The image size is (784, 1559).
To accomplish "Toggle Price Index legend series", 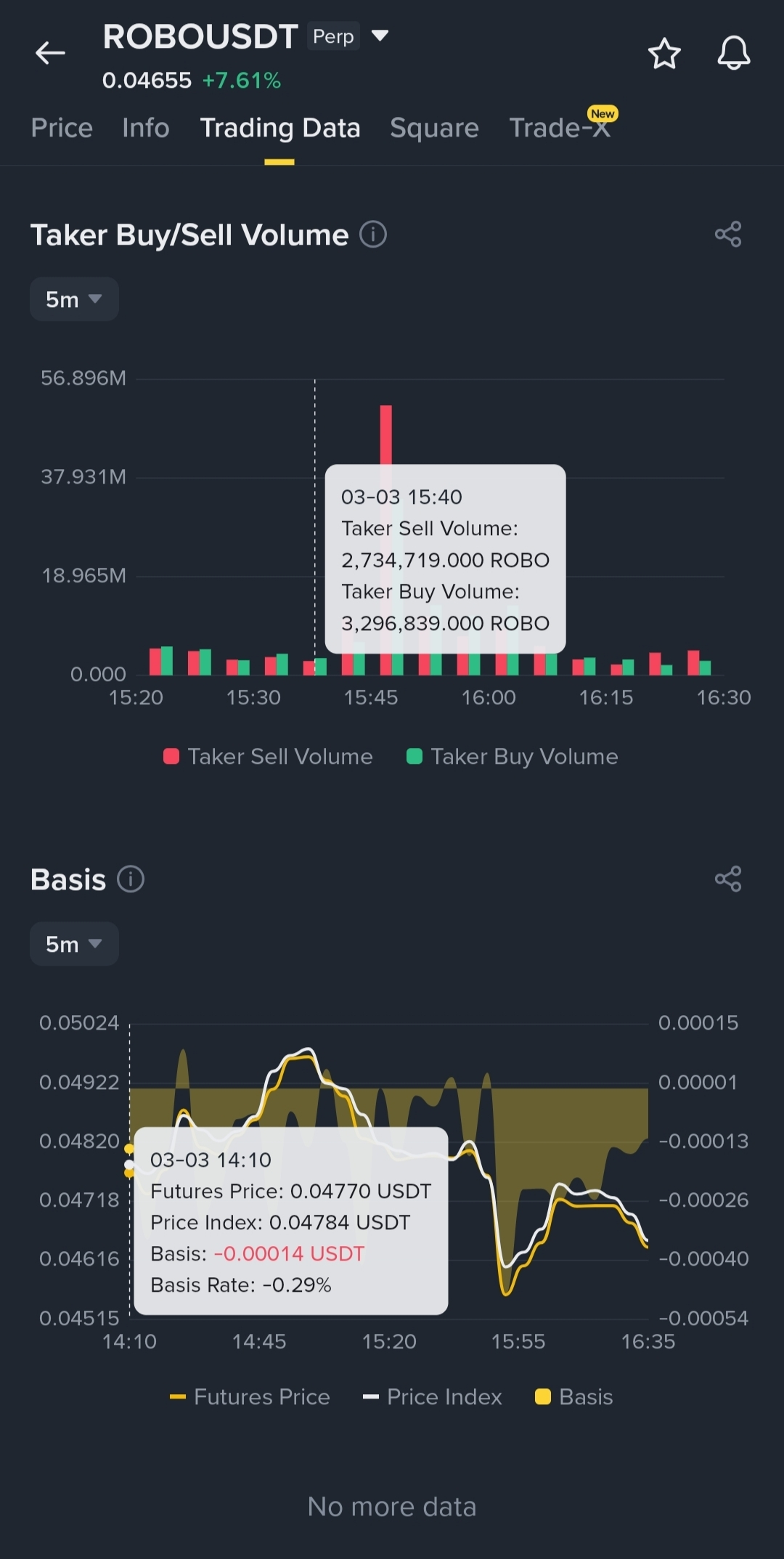I will [433, 1397].
